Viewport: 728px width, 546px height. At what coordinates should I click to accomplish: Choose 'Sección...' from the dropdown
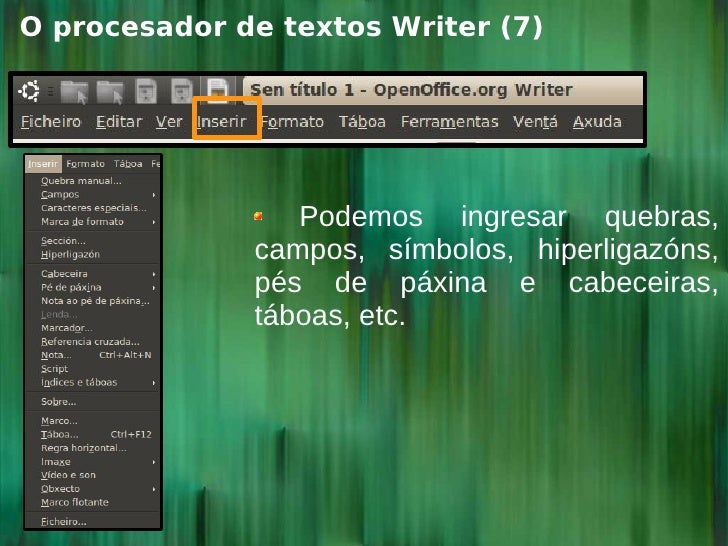93,241
